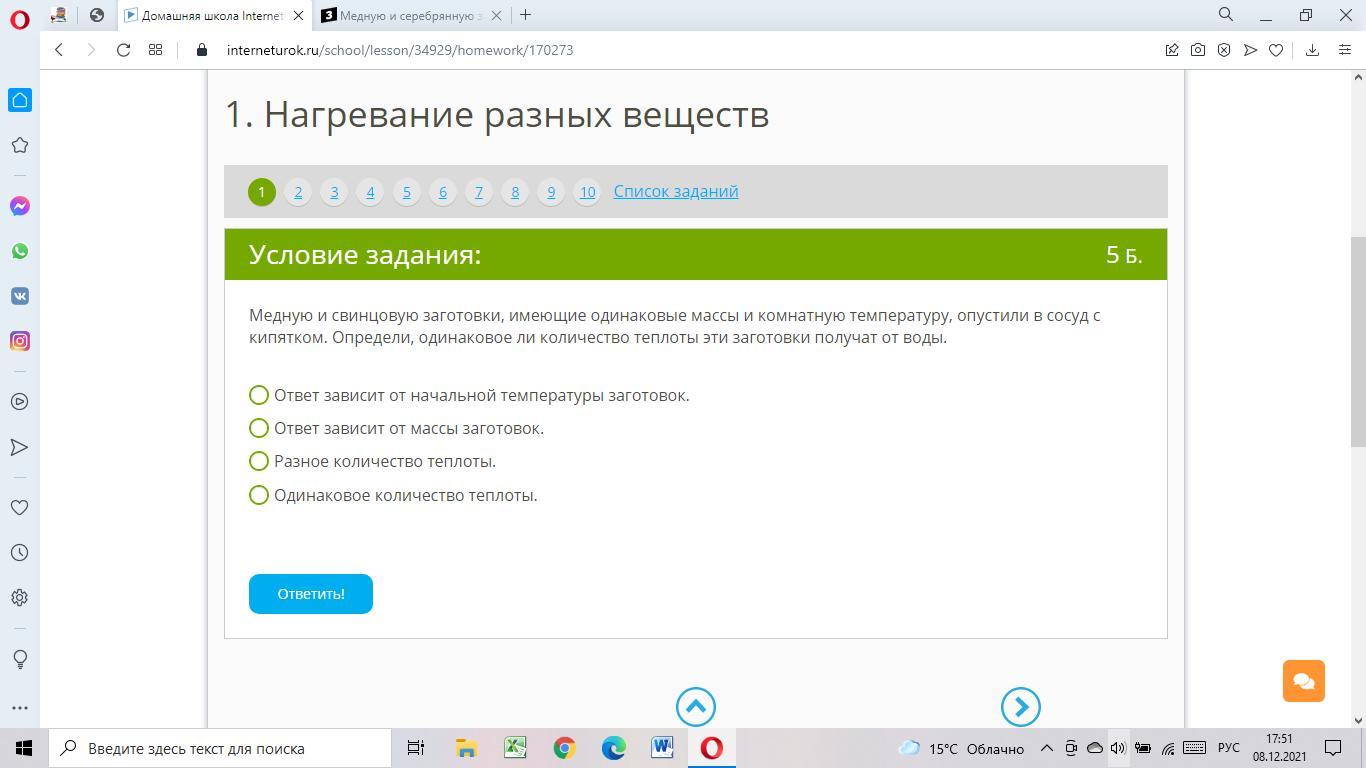The image size is (1366, 768).
Task: Open Opera easy setup panel
Action: pyautogui.click(x=1345, y=50)
